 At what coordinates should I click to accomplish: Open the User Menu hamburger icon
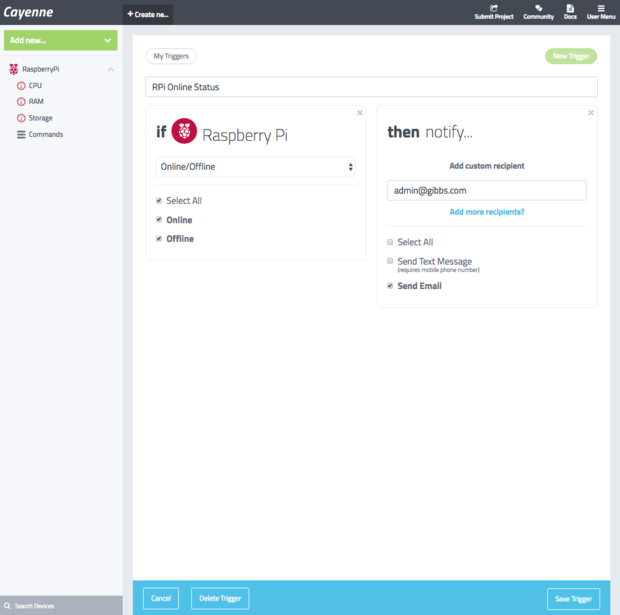601,8
